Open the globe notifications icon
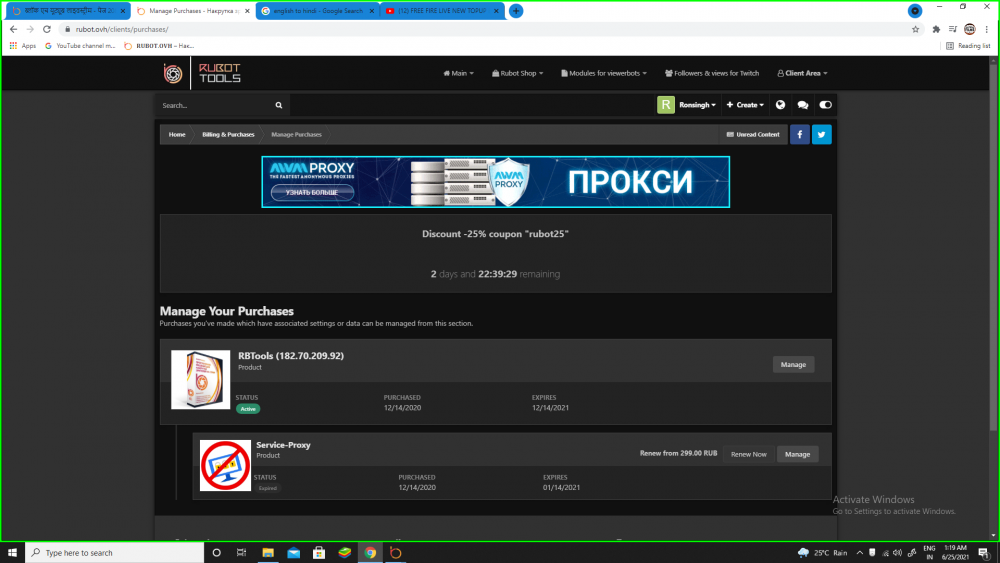1000x563 pixels. point(780,105)
